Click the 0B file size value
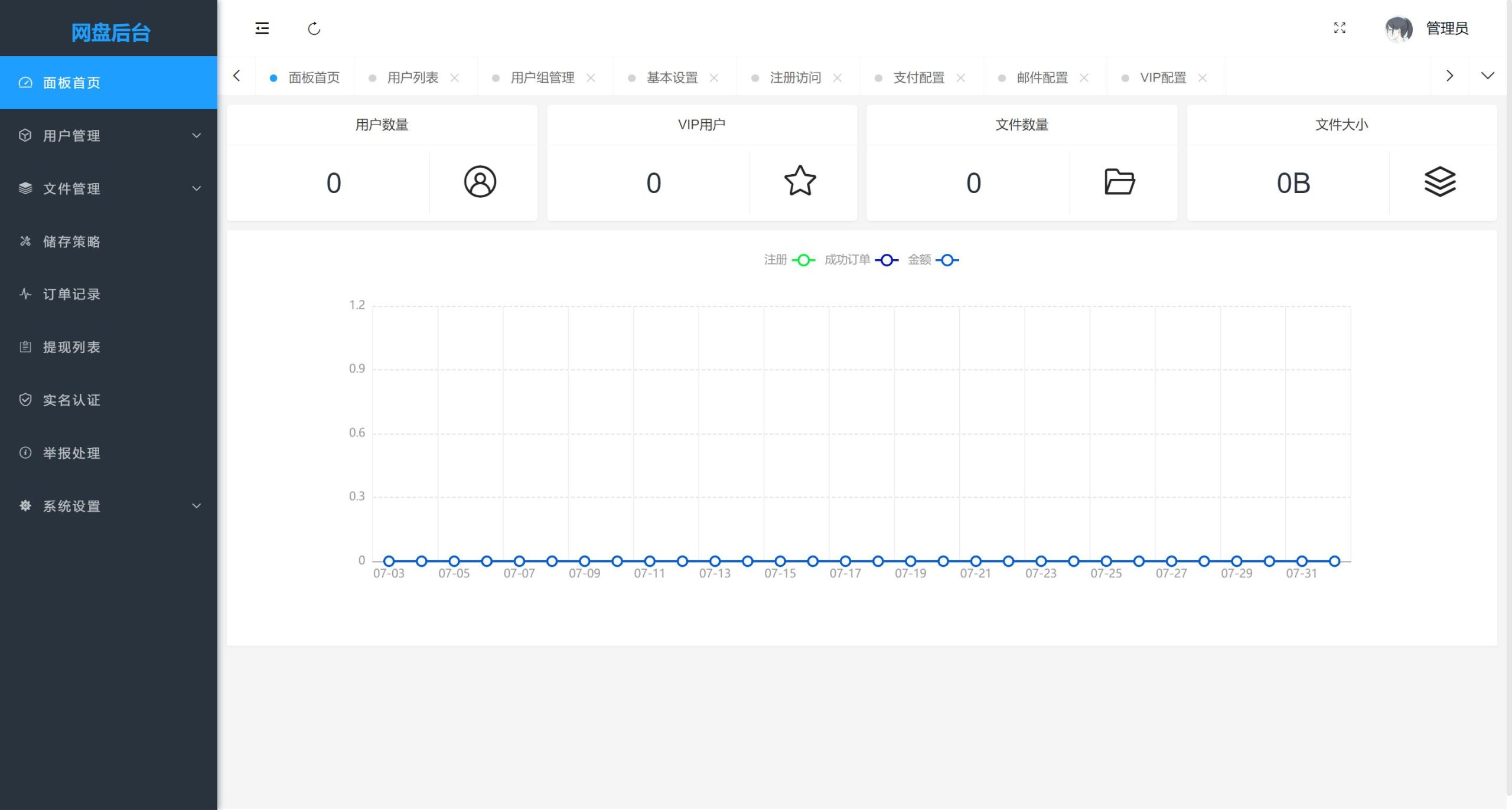 [1293, 183]
